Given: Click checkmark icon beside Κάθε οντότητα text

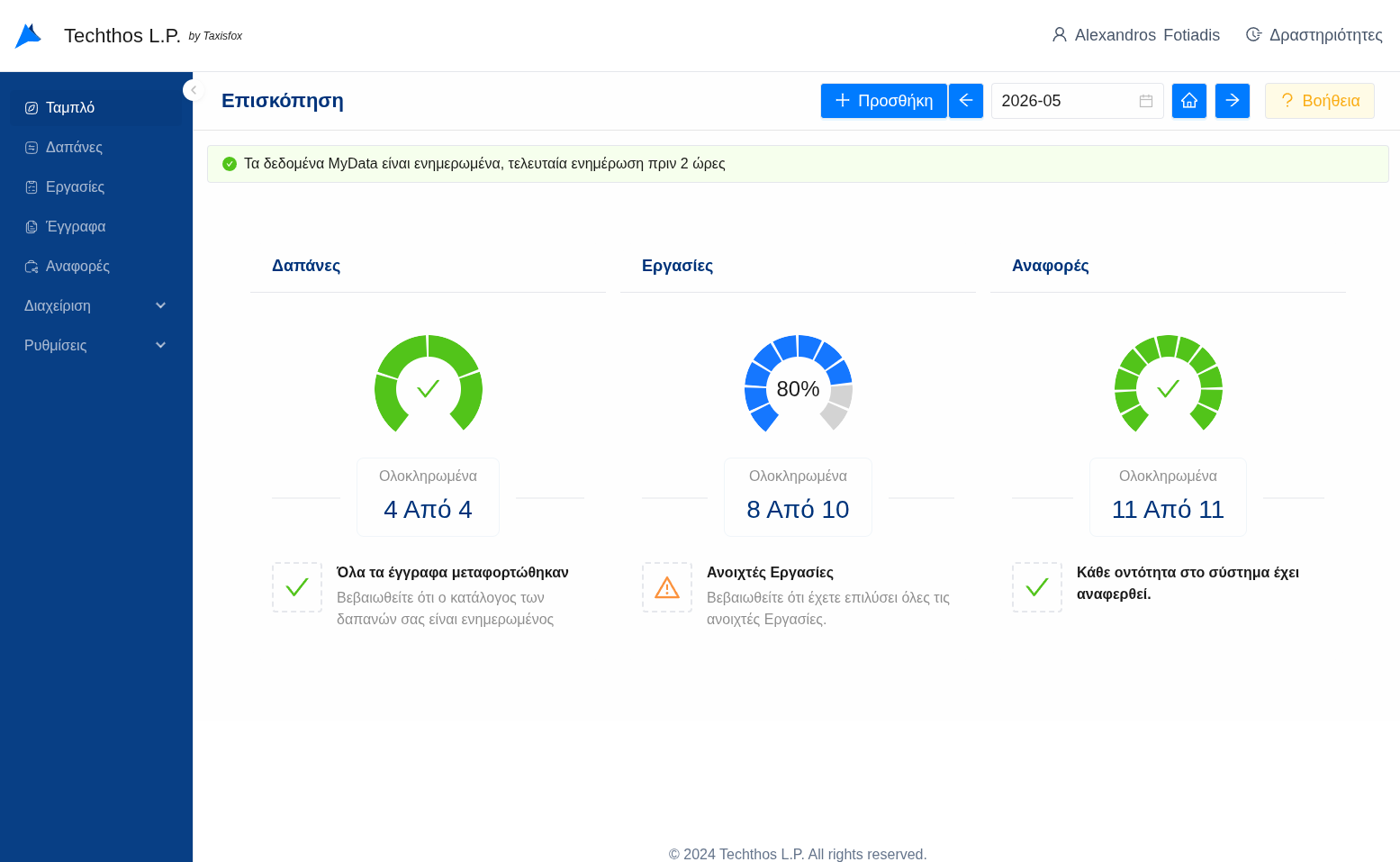Looking at the screenshot, I should [1037, 587].
